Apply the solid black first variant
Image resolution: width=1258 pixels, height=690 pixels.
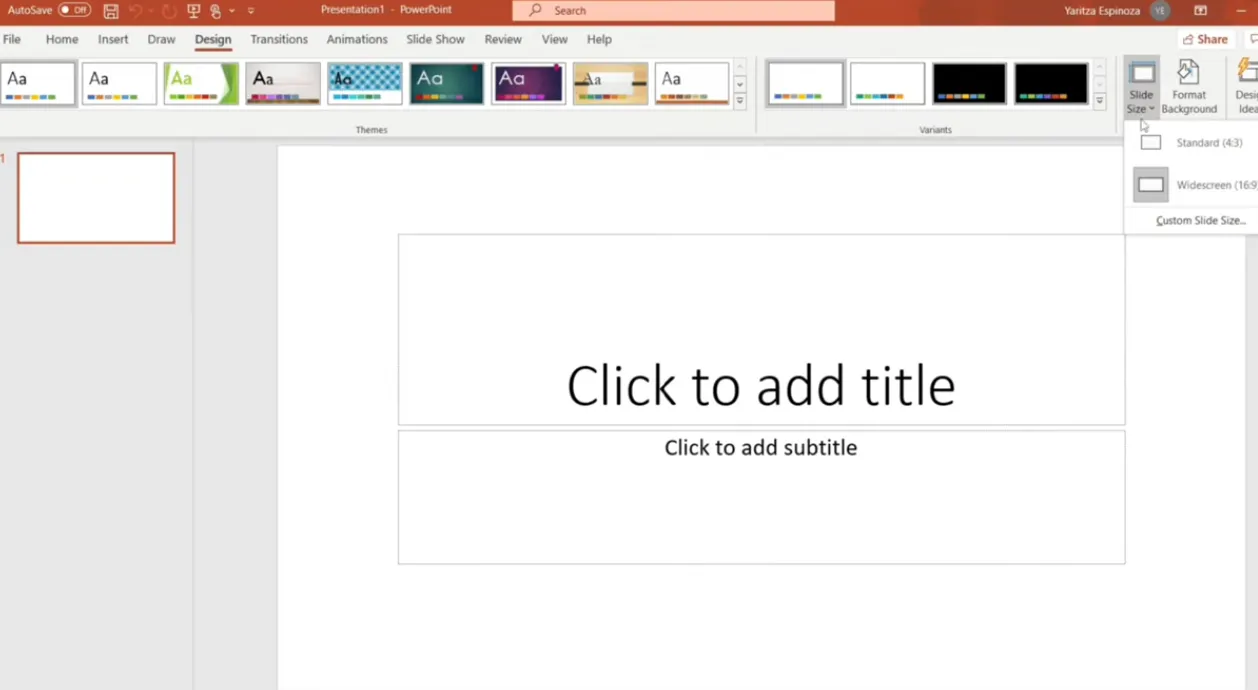969,84
